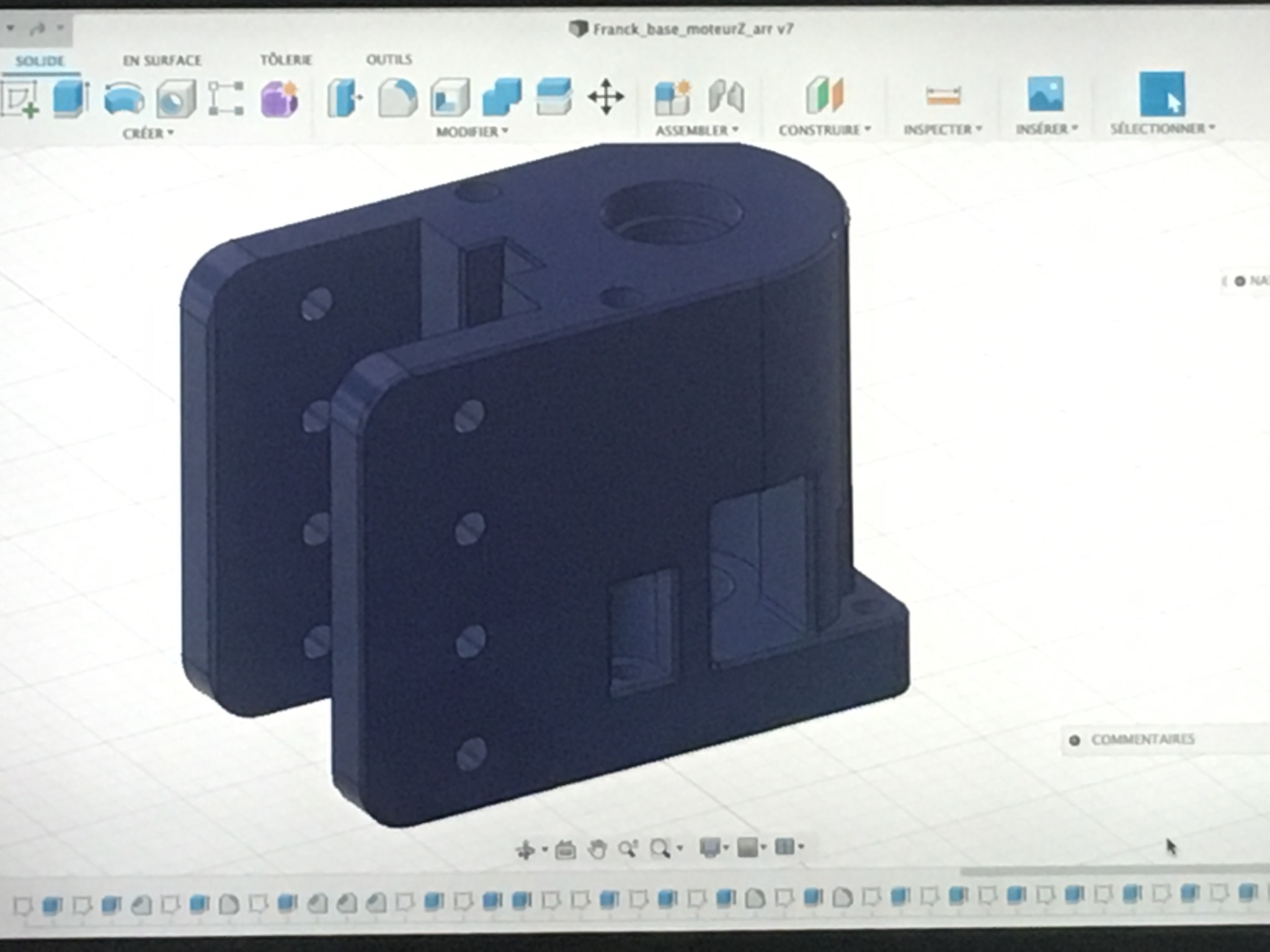Image resolution: width=1270 pixels, height=952 pixels.
Task: Open the CRÉER dropdown menu
Action: pyautogui.click(x=148, y=133)
